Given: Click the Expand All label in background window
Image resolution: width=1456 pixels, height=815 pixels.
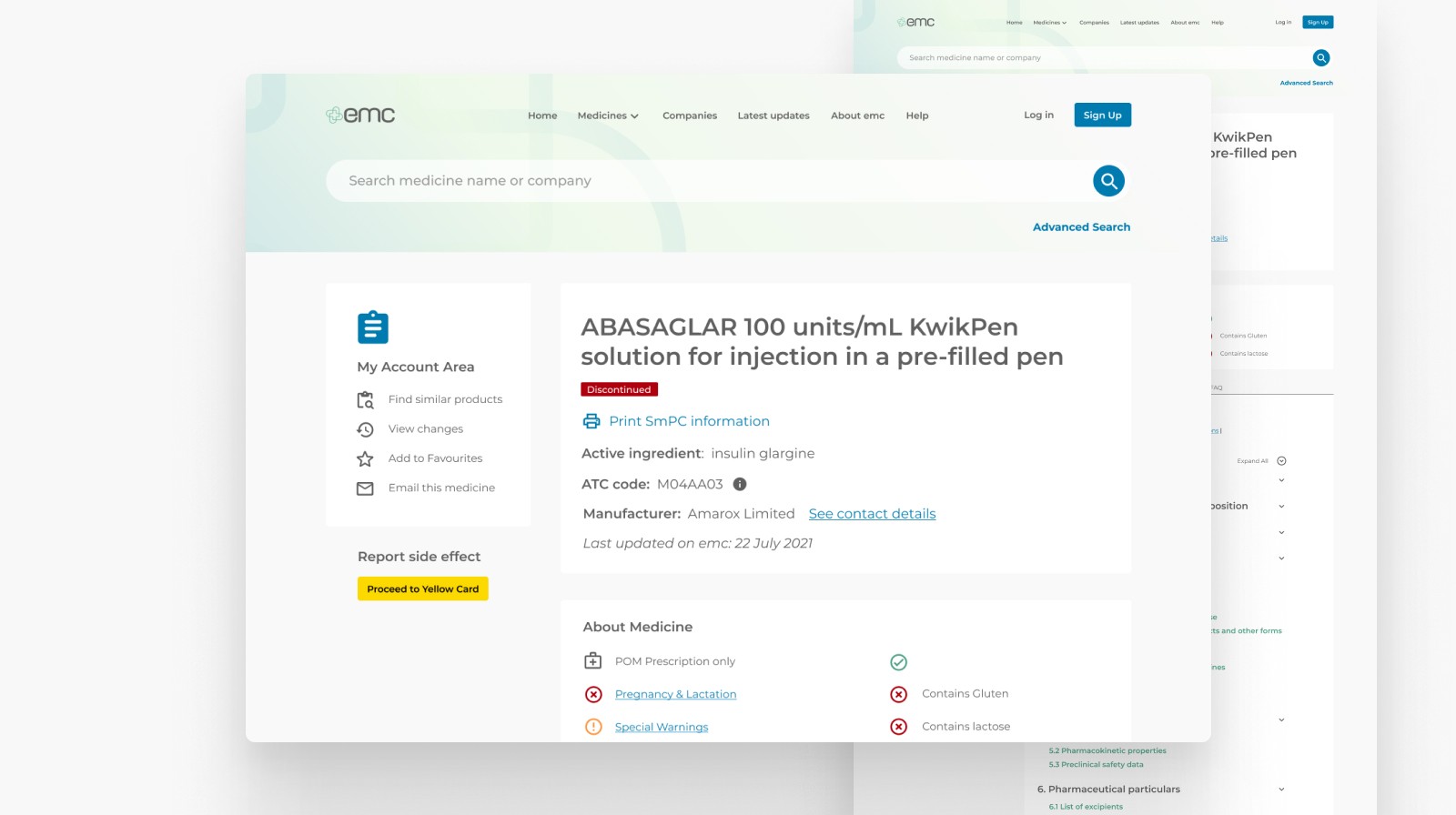Looking at the screenshot, I should (1252, 461).
